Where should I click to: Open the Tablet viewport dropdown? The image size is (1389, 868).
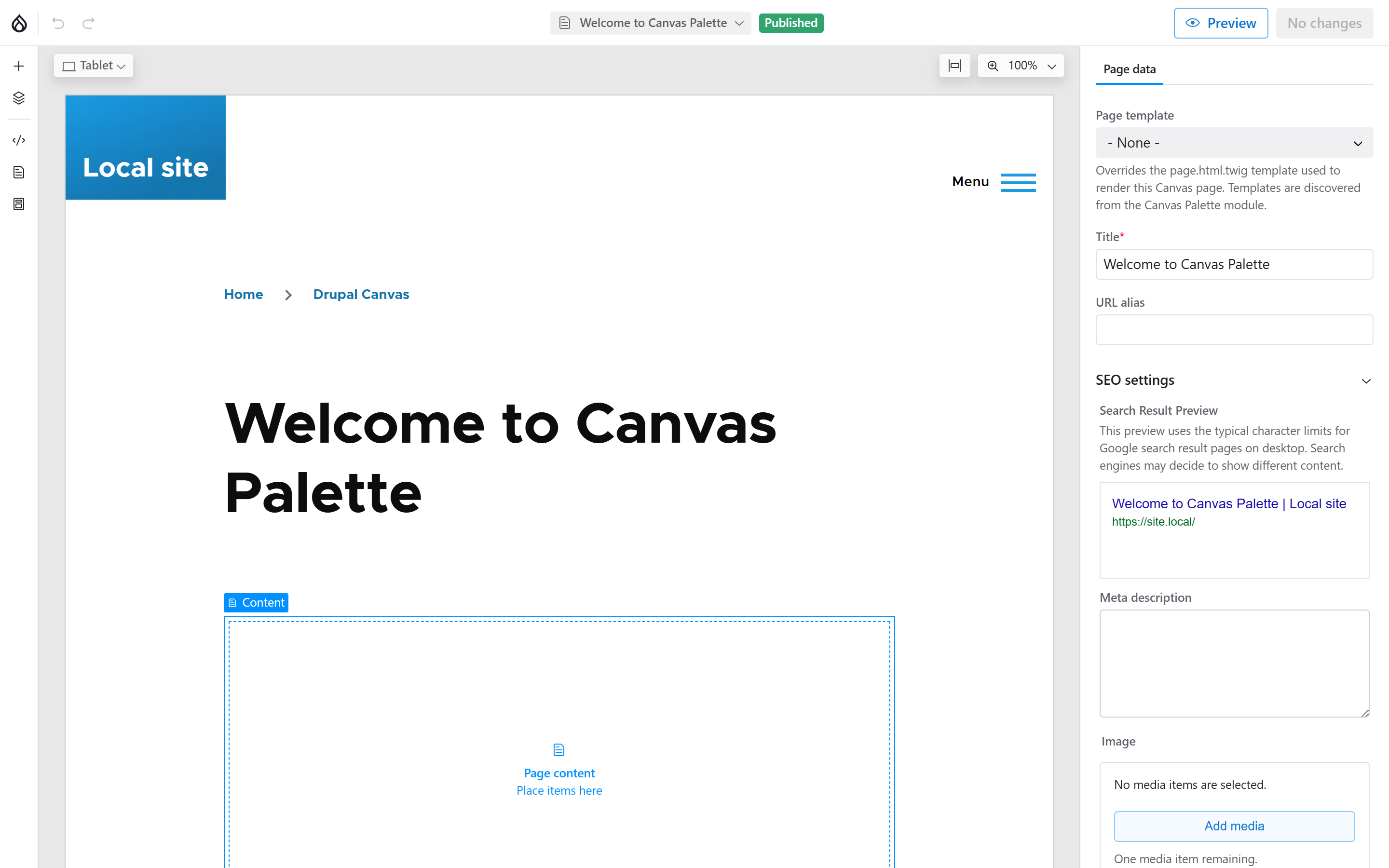[94, 66]
